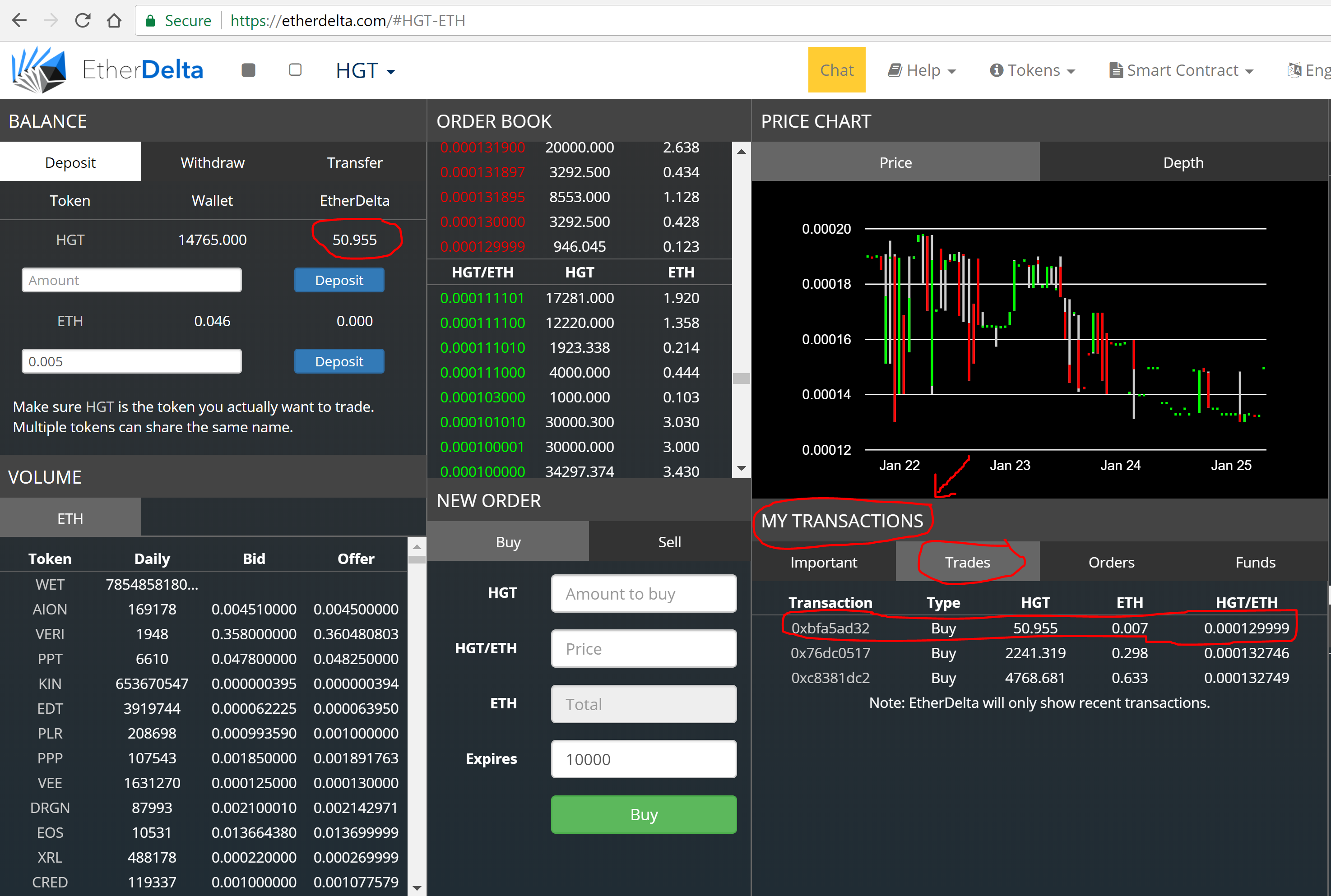Focus the HGT Amount input field
The width and height of the screenshot is (1331, 896).
click(x=131, y=280)
